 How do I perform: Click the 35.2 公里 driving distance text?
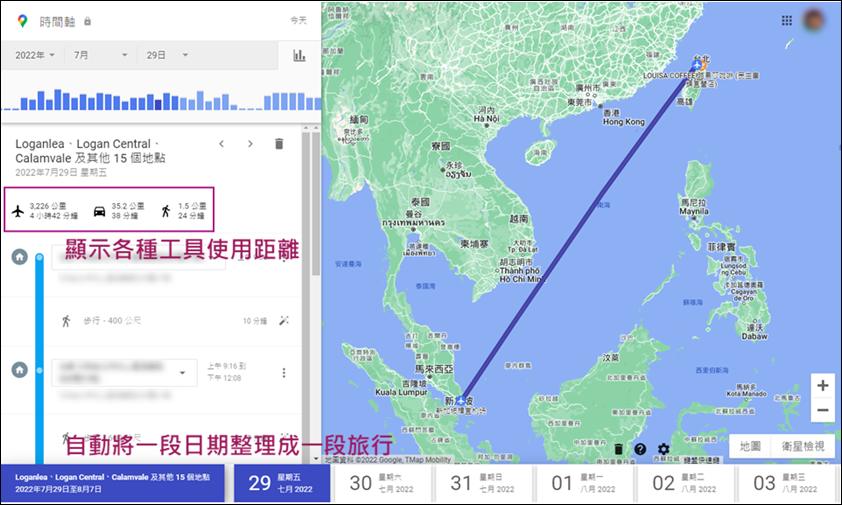tap(128, 206)
